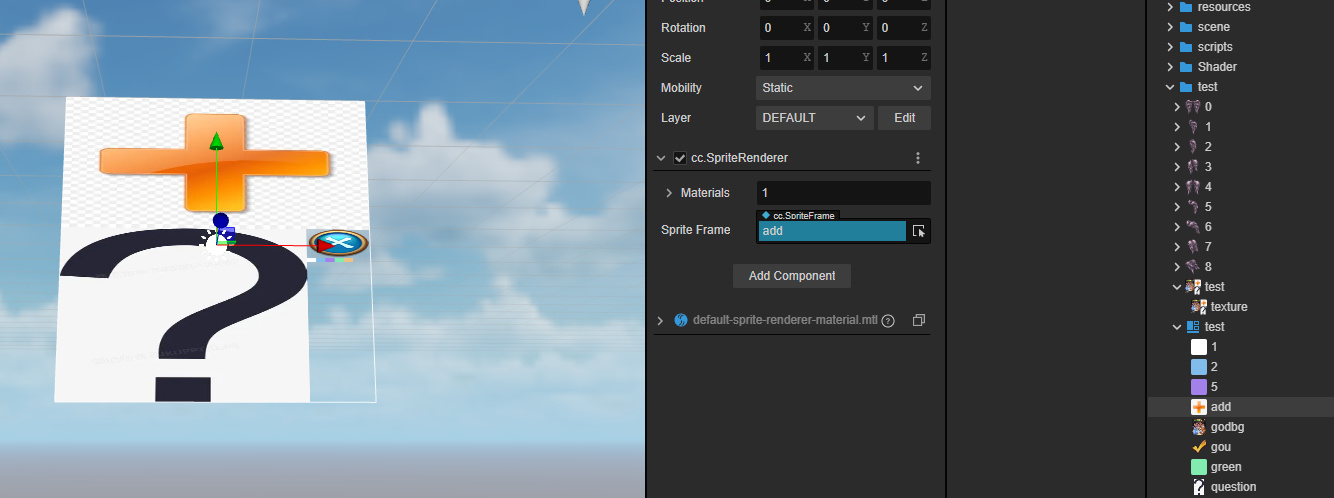Select the godbg sprite frame icon

[1199, 427]
